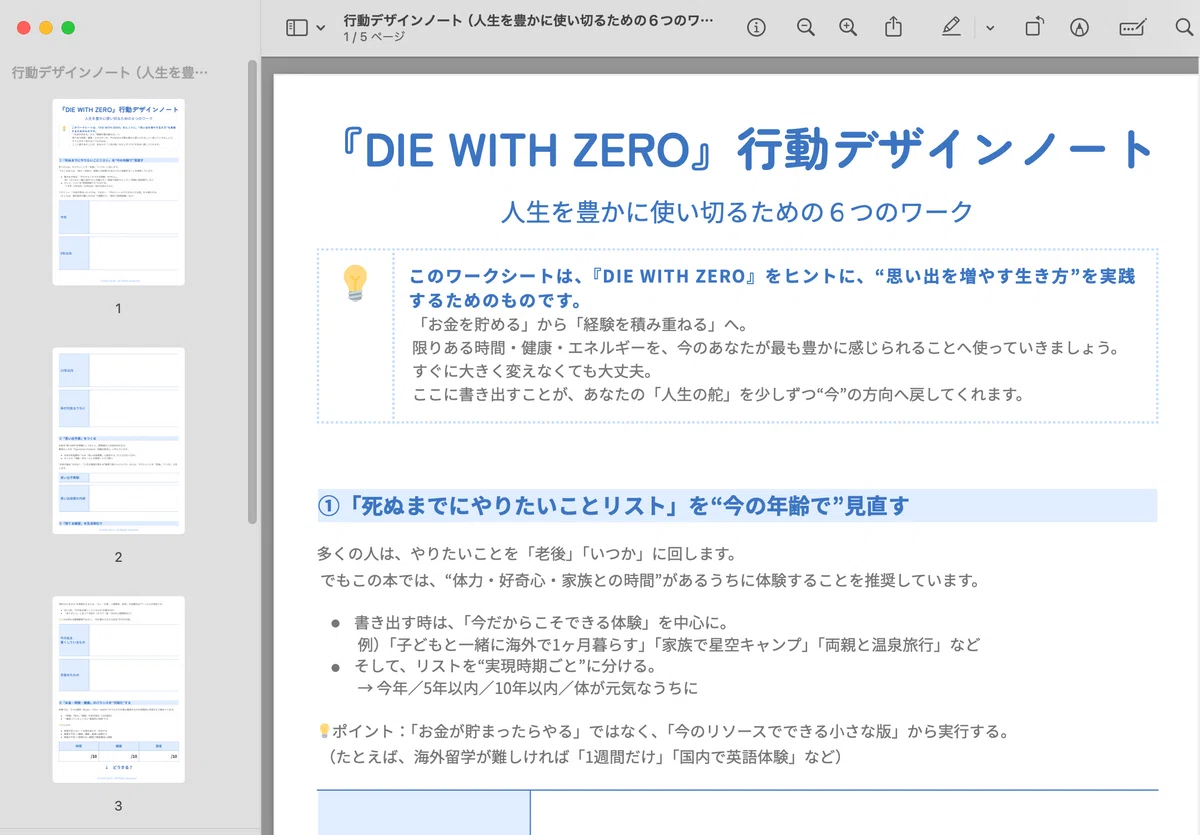Show the Markup toolbar
This screenshot has height=835, width=1200.
pyautogui.click(x=1079, y=28)
